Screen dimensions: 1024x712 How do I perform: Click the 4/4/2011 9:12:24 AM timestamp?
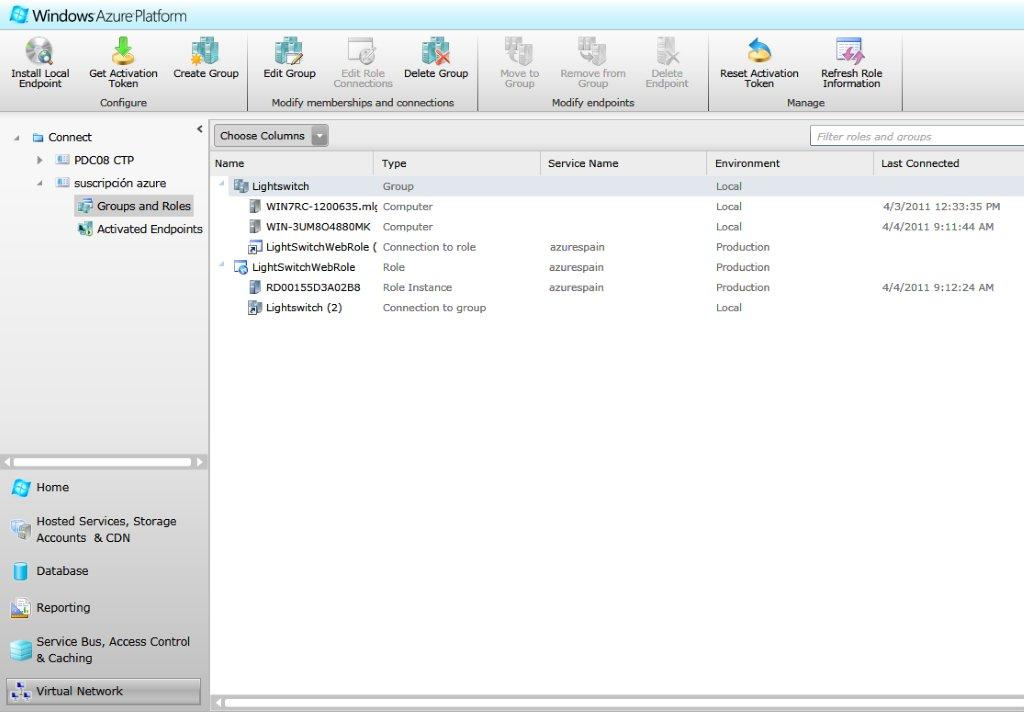[x=938, y=287]
